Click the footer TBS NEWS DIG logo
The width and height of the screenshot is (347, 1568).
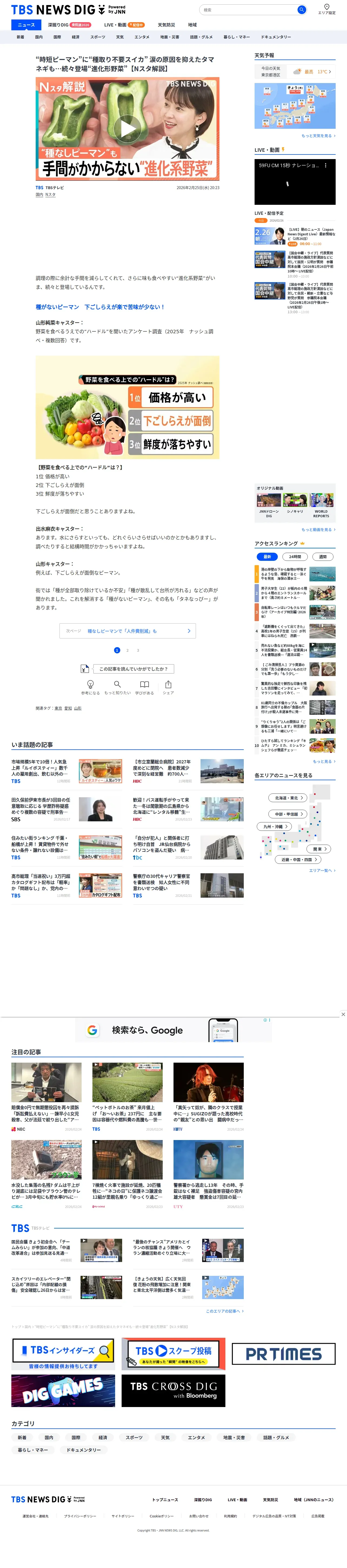(x=48, y=1499)
